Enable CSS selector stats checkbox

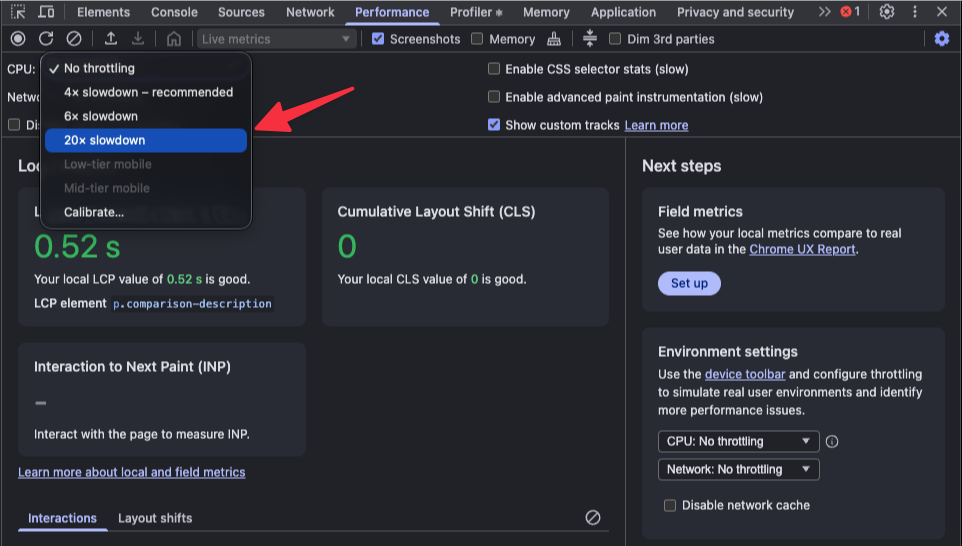tap(494, 69)
